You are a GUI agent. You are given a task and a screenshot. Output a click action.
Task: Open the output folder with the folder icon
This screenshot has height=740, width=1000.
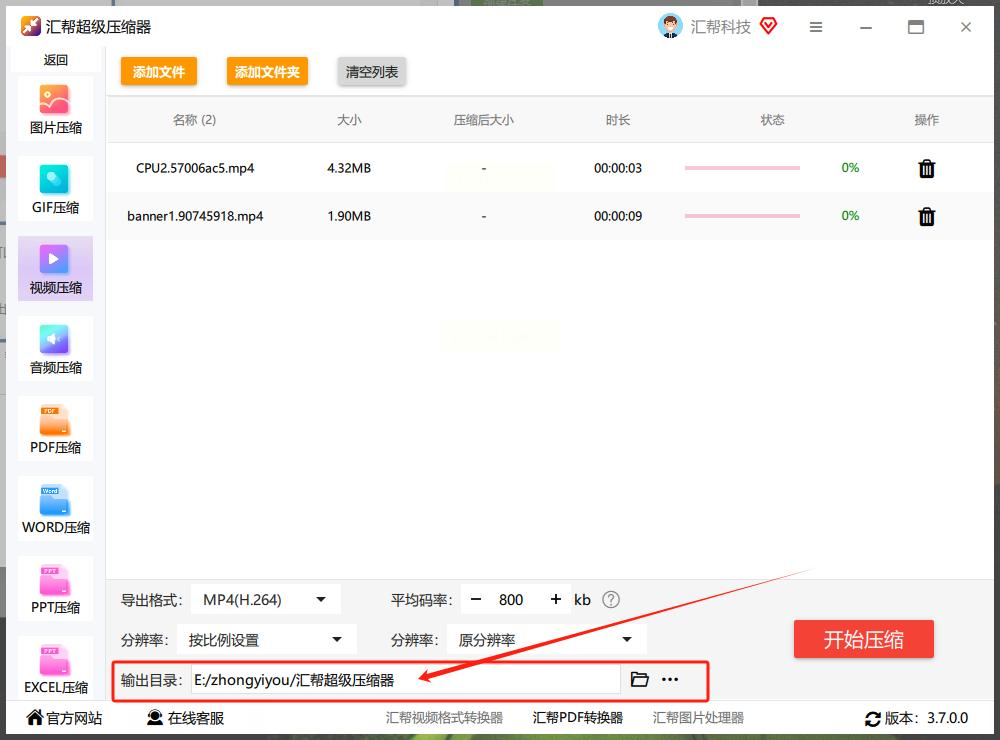(x=639, y=679)
